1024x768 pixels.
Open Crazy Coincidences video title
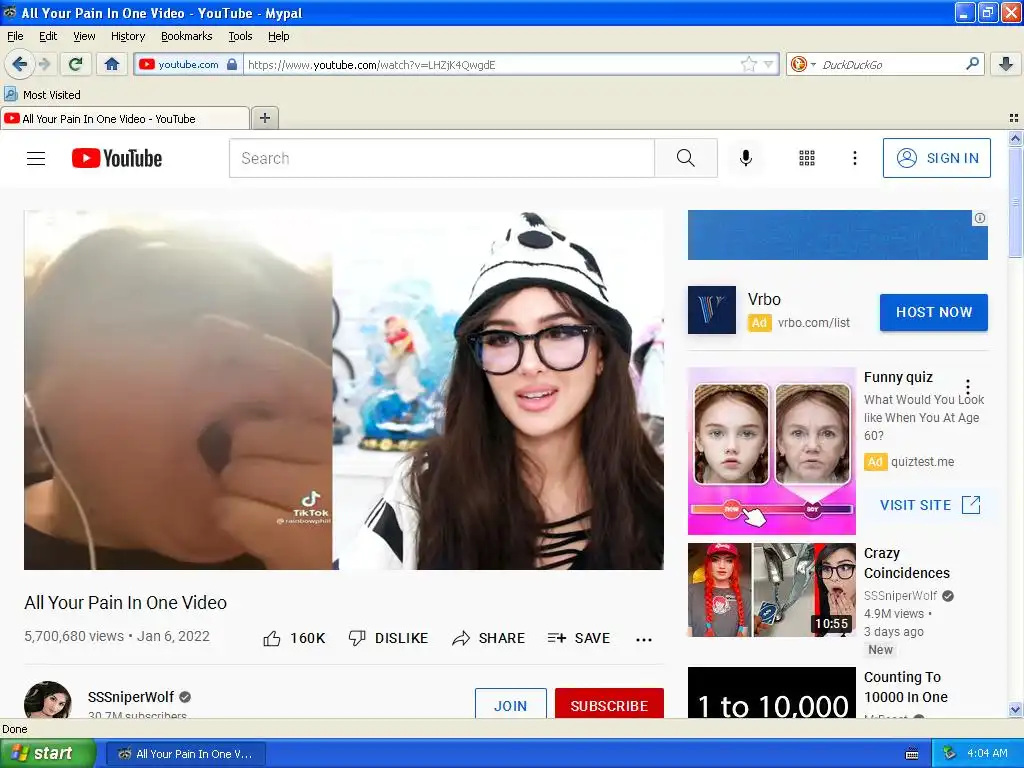tap(906, 563)
